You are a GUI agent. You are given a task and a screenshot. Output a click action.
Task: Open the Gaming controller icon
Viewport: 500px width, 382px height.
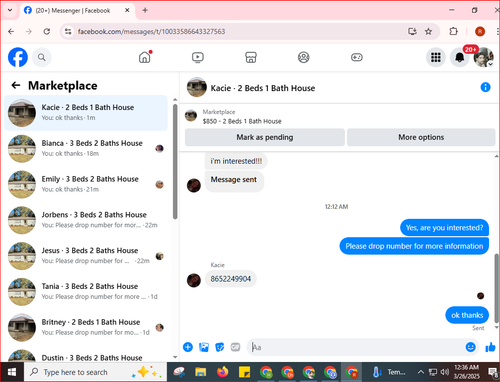[x=357, y=57]
